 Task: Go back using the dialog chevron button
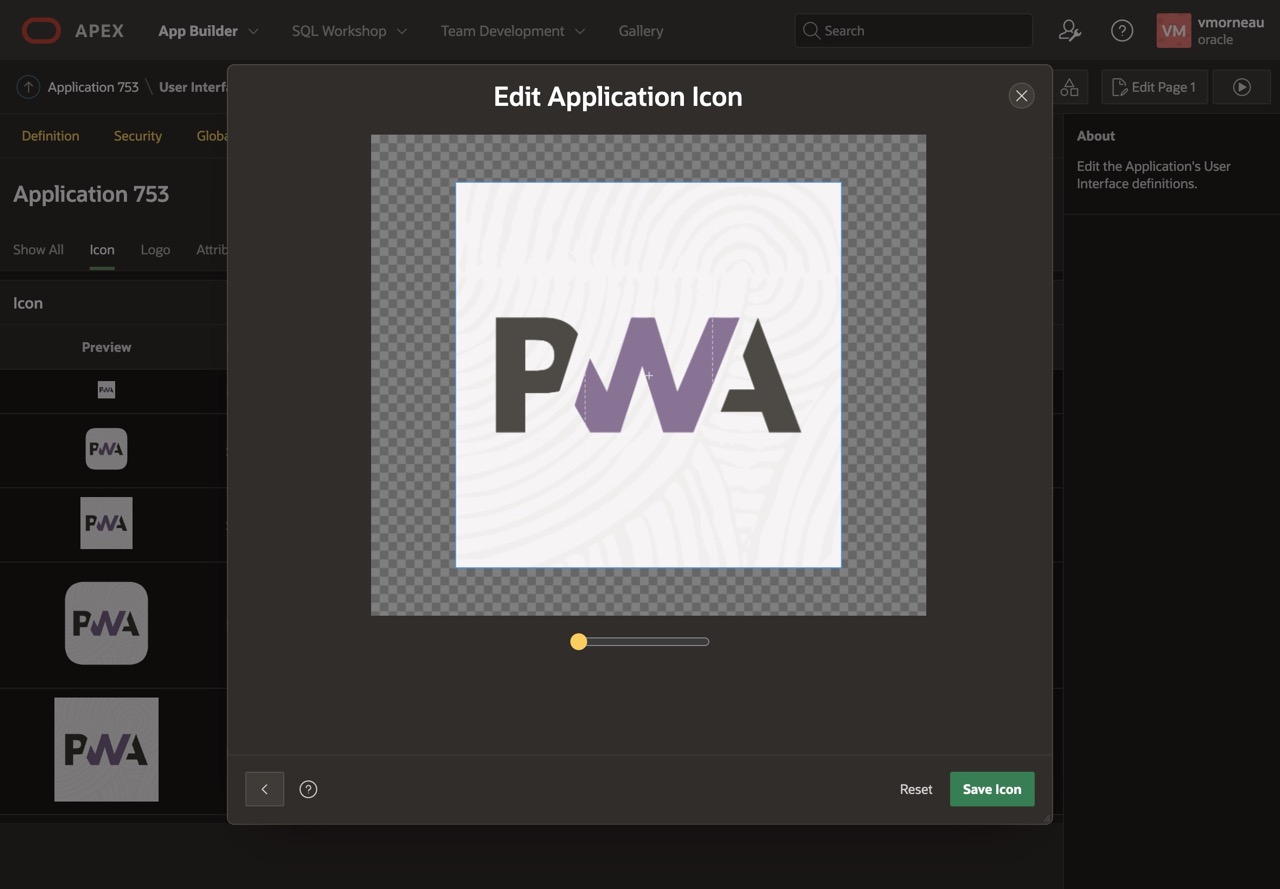point(264,789)
